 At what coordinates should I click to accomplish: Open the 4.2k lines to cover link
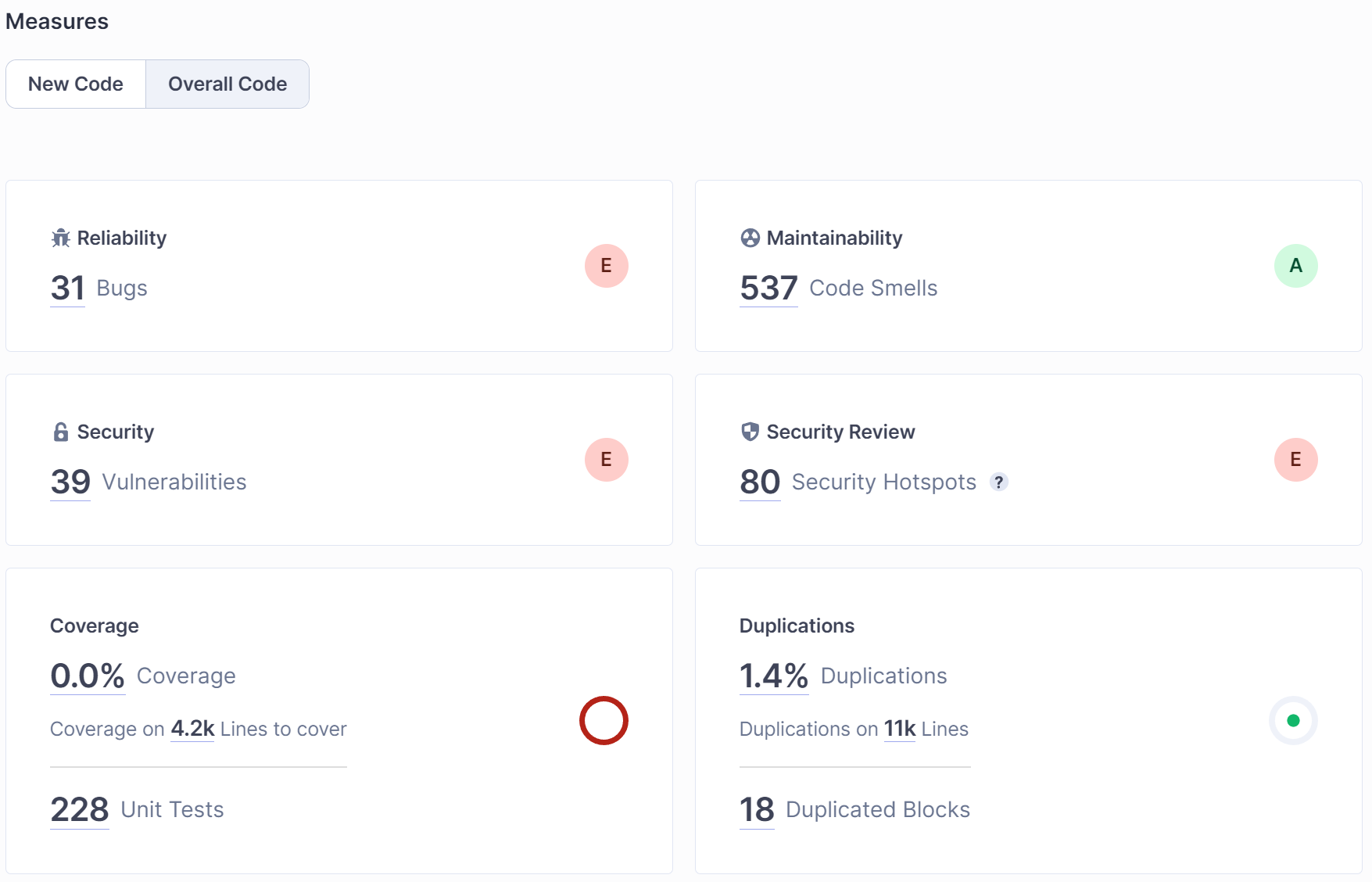tap(192, 729)
